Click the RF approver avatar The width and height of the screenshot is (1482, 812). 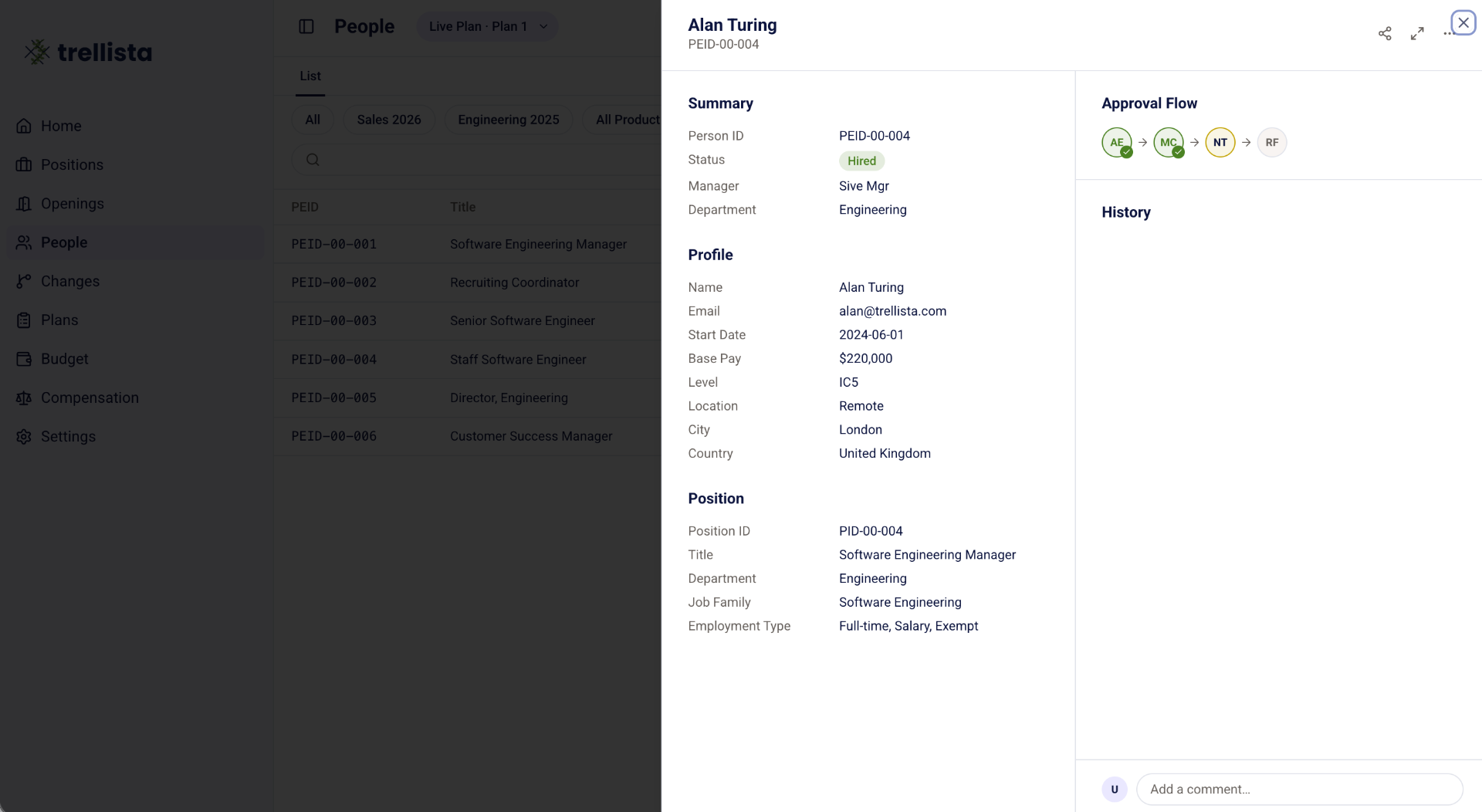[1272, 142]
